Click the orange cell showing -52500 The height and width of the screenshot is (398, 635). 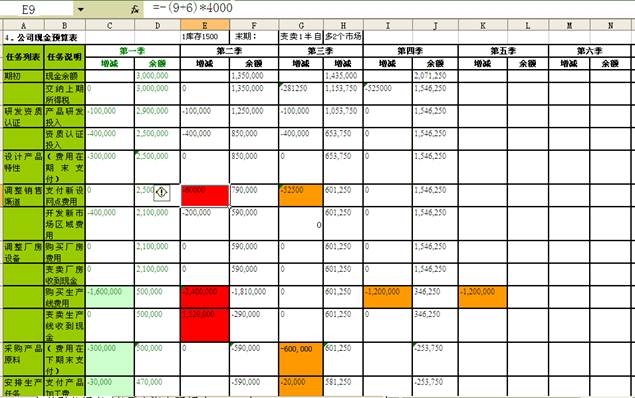[x=301, y=195]
